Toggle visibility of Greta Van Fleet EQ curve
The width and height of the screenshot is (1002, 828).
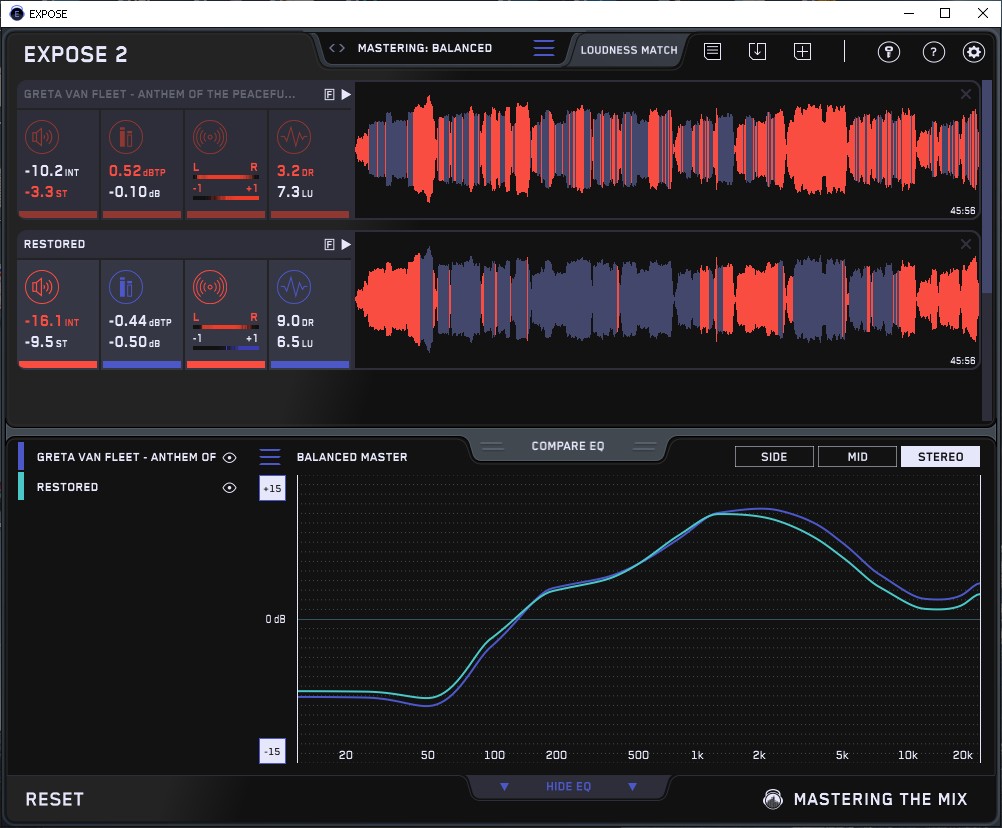(x=229, y=457)
